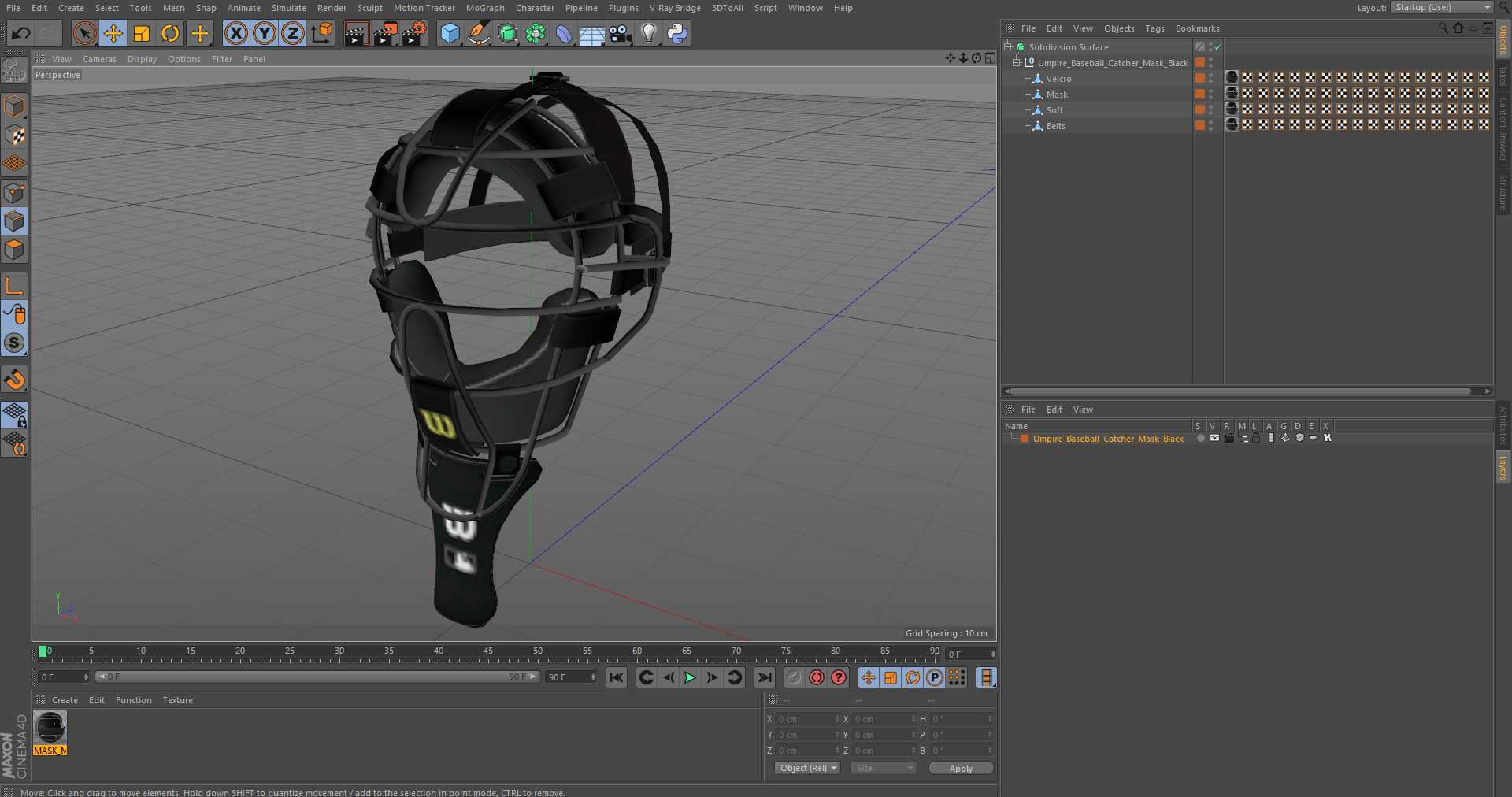Click frame 45 on the timeline
Viewport: 1512px width, 797px height.
click(488, 653)
